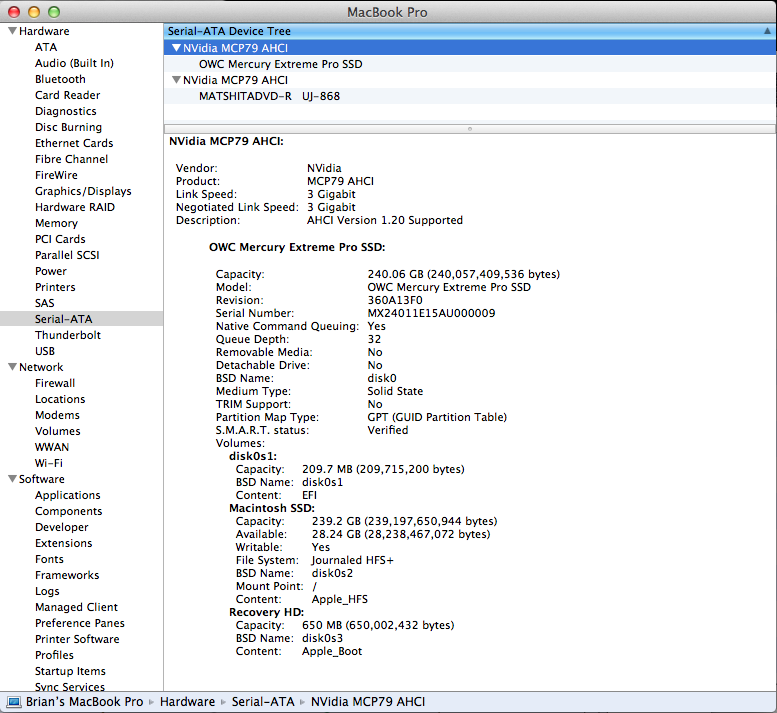Open the Bluetooth hardware entry
777x713 pixels.
pos(60,79)
